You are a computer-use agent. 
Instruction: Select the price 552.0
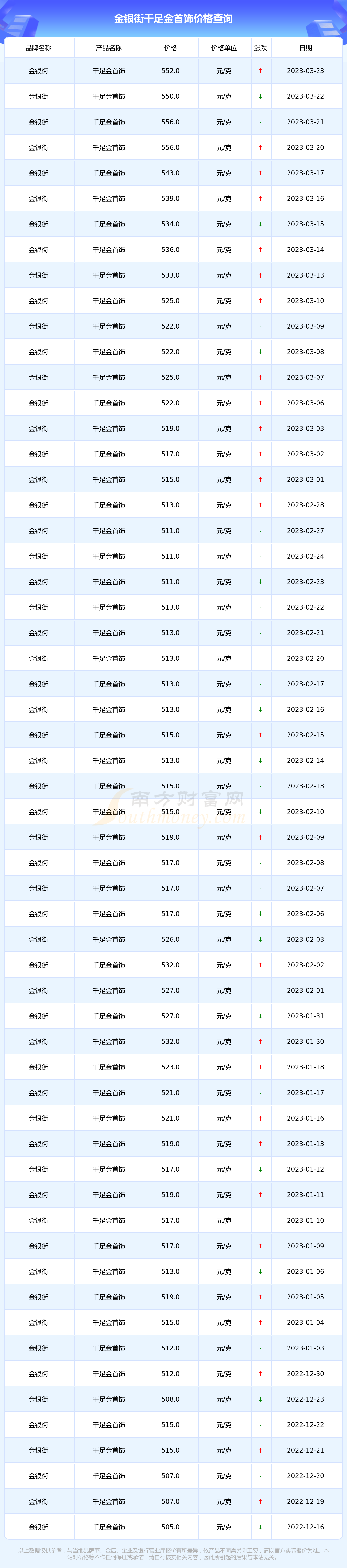[171, 71]
